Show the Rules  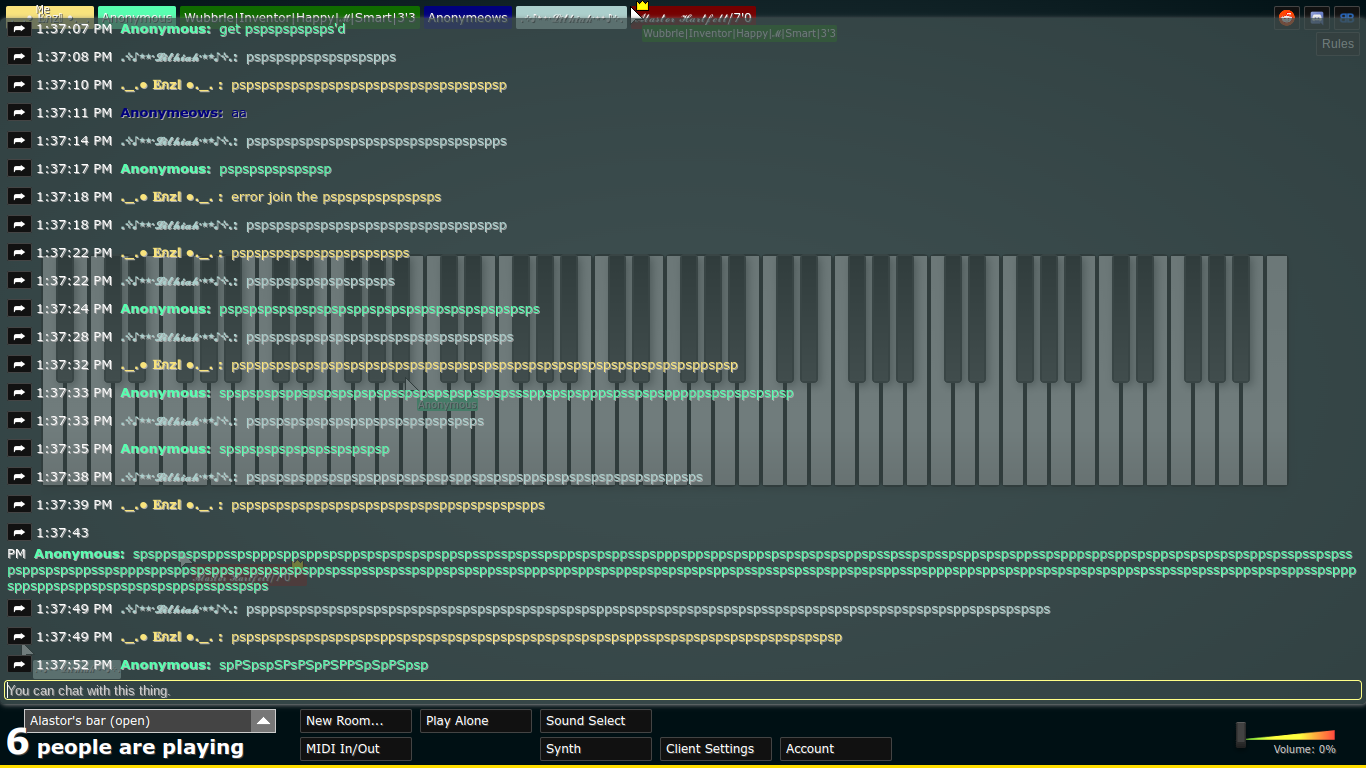coord(1338,44)
